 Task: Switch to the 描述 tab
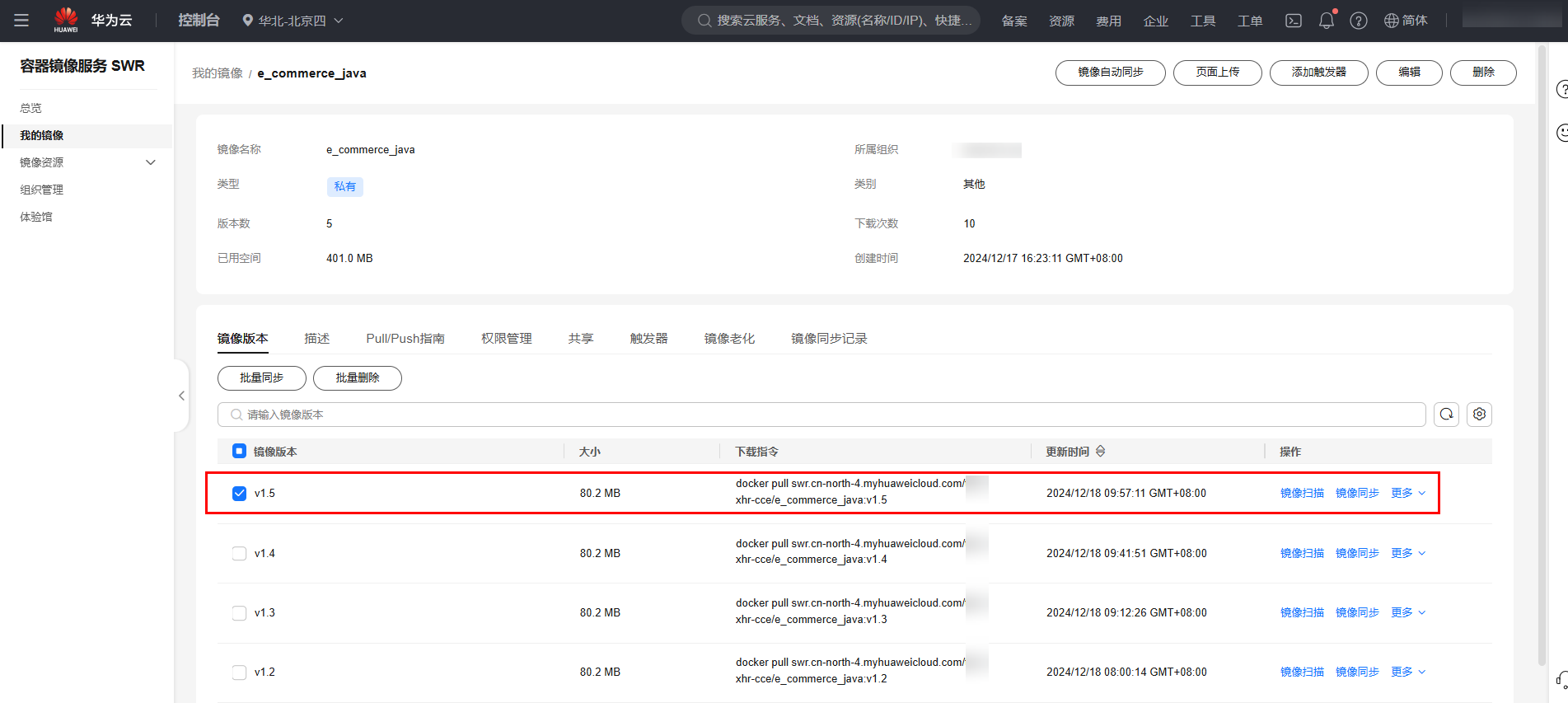[317, 339]
